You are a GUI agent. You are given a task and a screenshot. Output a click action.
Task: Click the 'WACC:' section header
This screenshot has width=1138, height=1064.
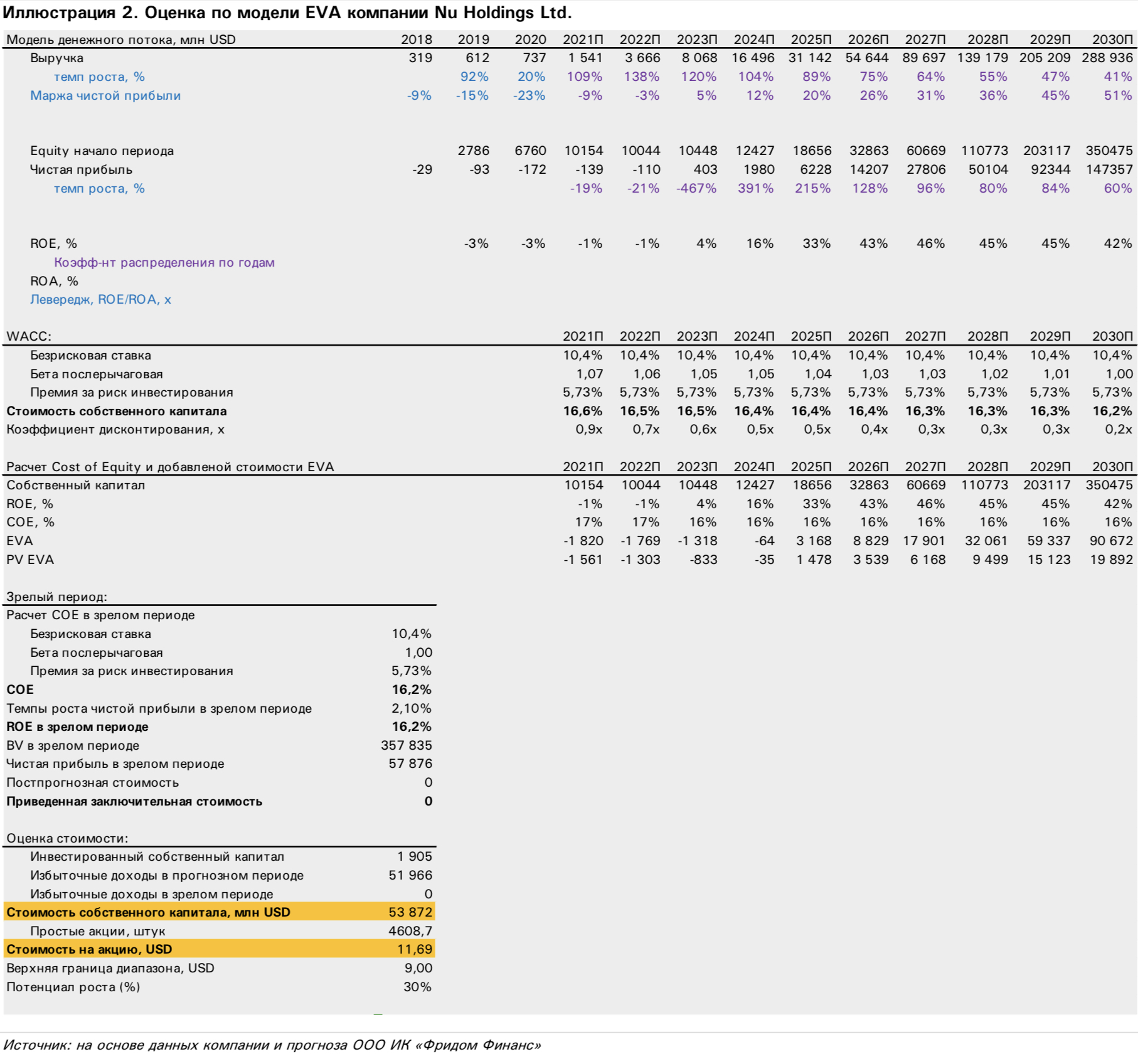click(29, 336)
